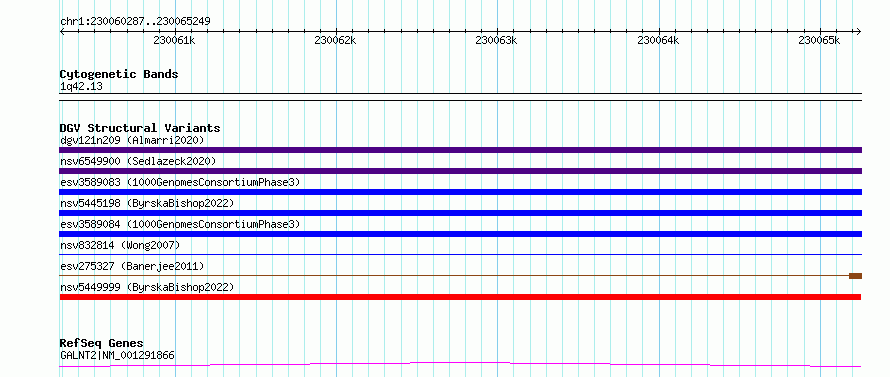Click the blue esv3589083 variant bar
This screenshot has width=890, height=377.
click(x=461, y=192)
